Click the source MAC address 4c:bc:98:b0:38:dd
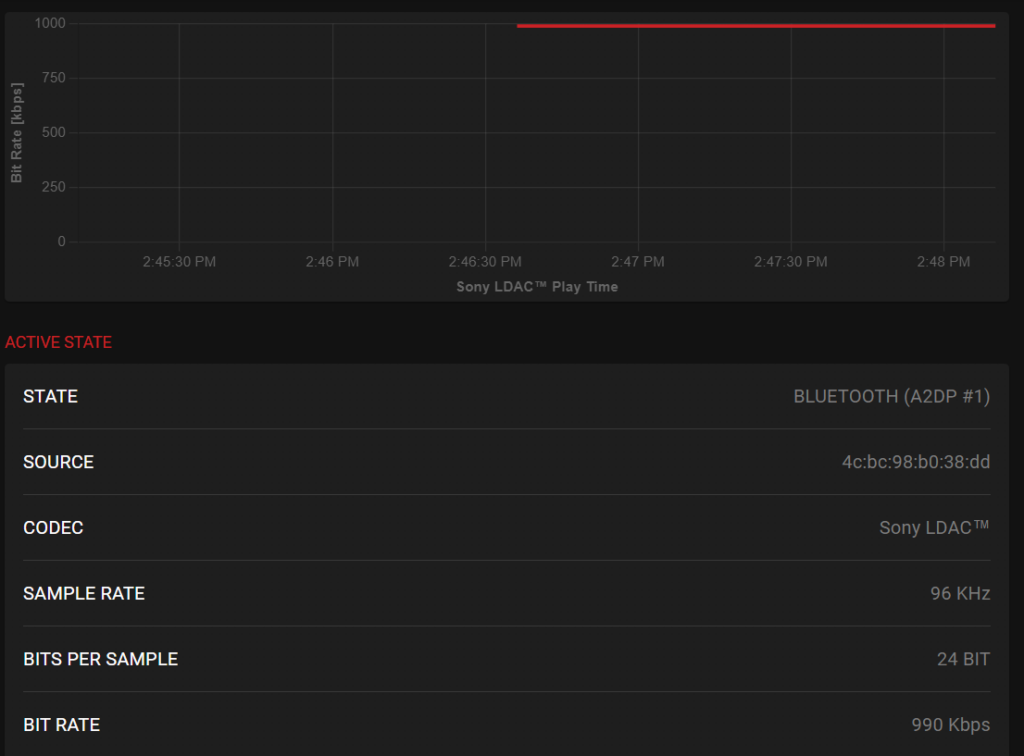 (x=915, y=462)
